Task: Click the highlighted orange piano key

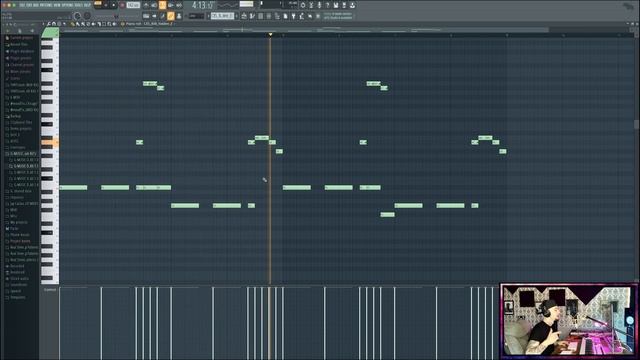Action: click(x=50, y=142)
